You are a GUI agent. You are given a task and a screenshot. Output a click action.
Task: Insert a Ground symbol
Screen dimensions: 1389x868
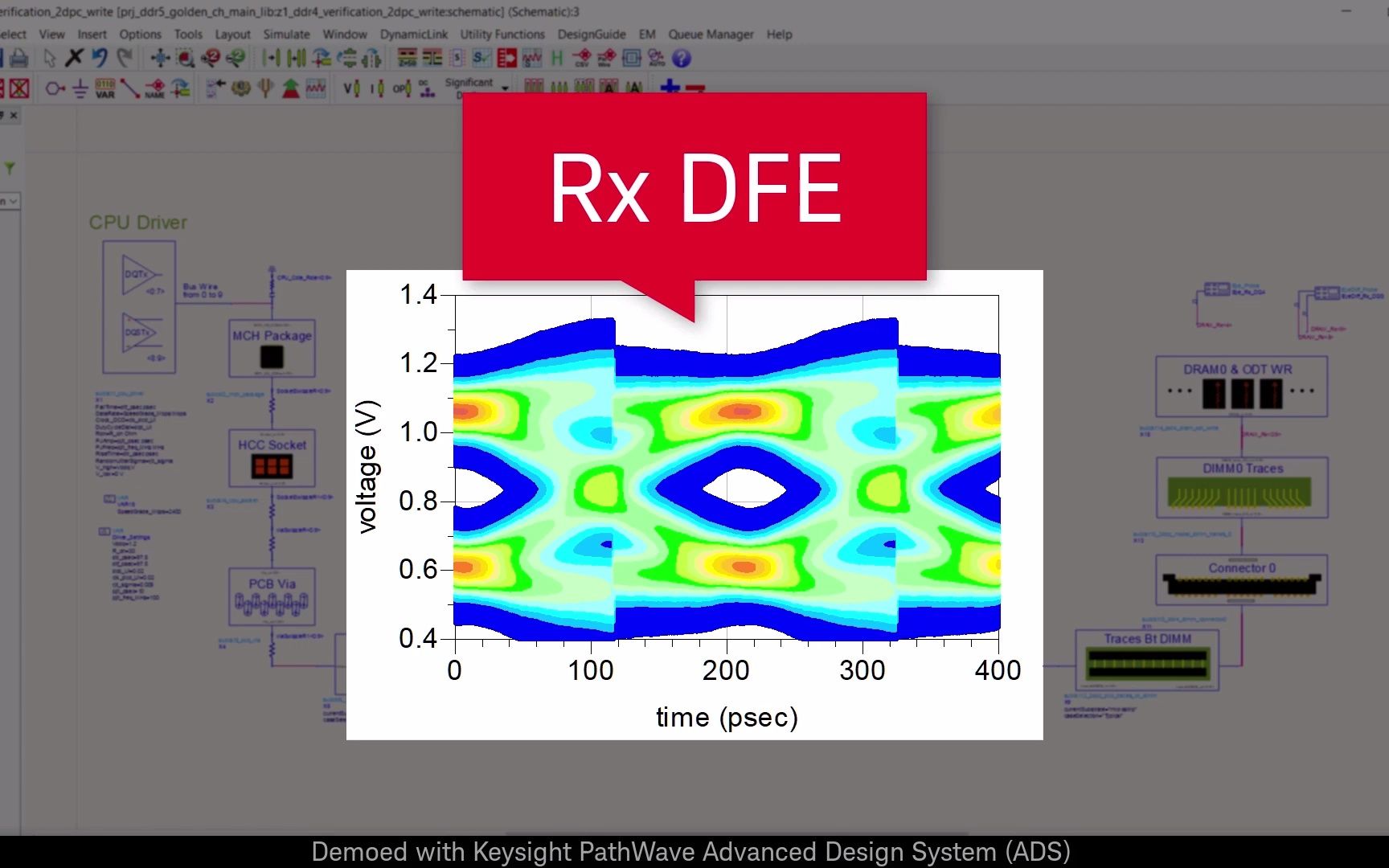(x=80, y=88)
